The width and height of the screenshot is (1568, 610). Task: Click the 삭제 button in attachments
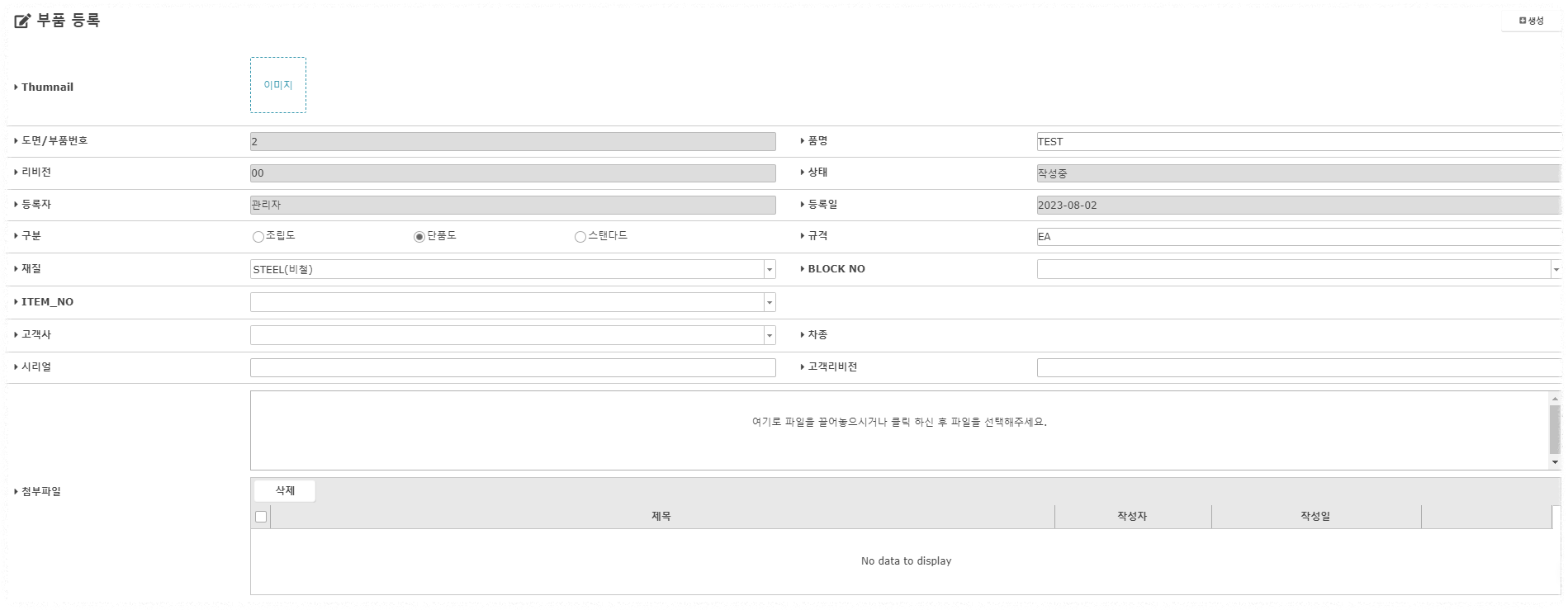click(285, 490)
